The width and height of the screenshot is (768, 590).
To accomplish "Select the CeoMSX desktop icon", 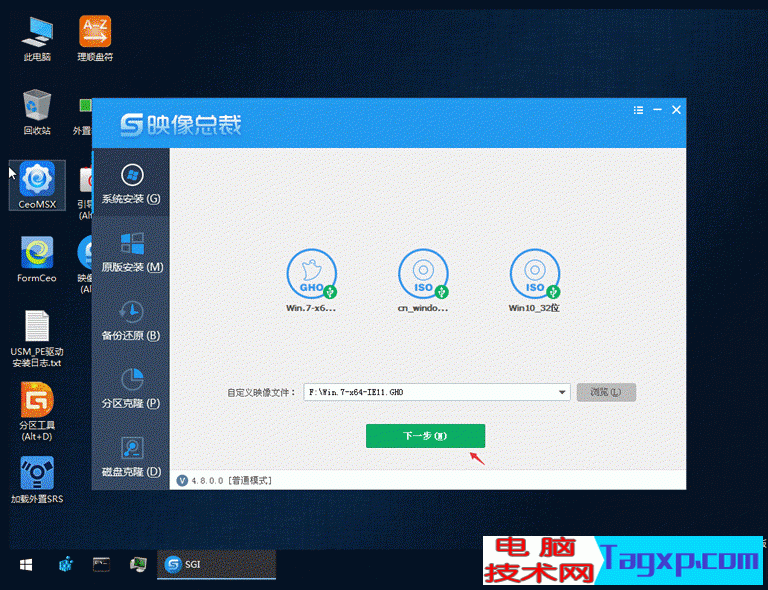I will click(x=37, y=186).
